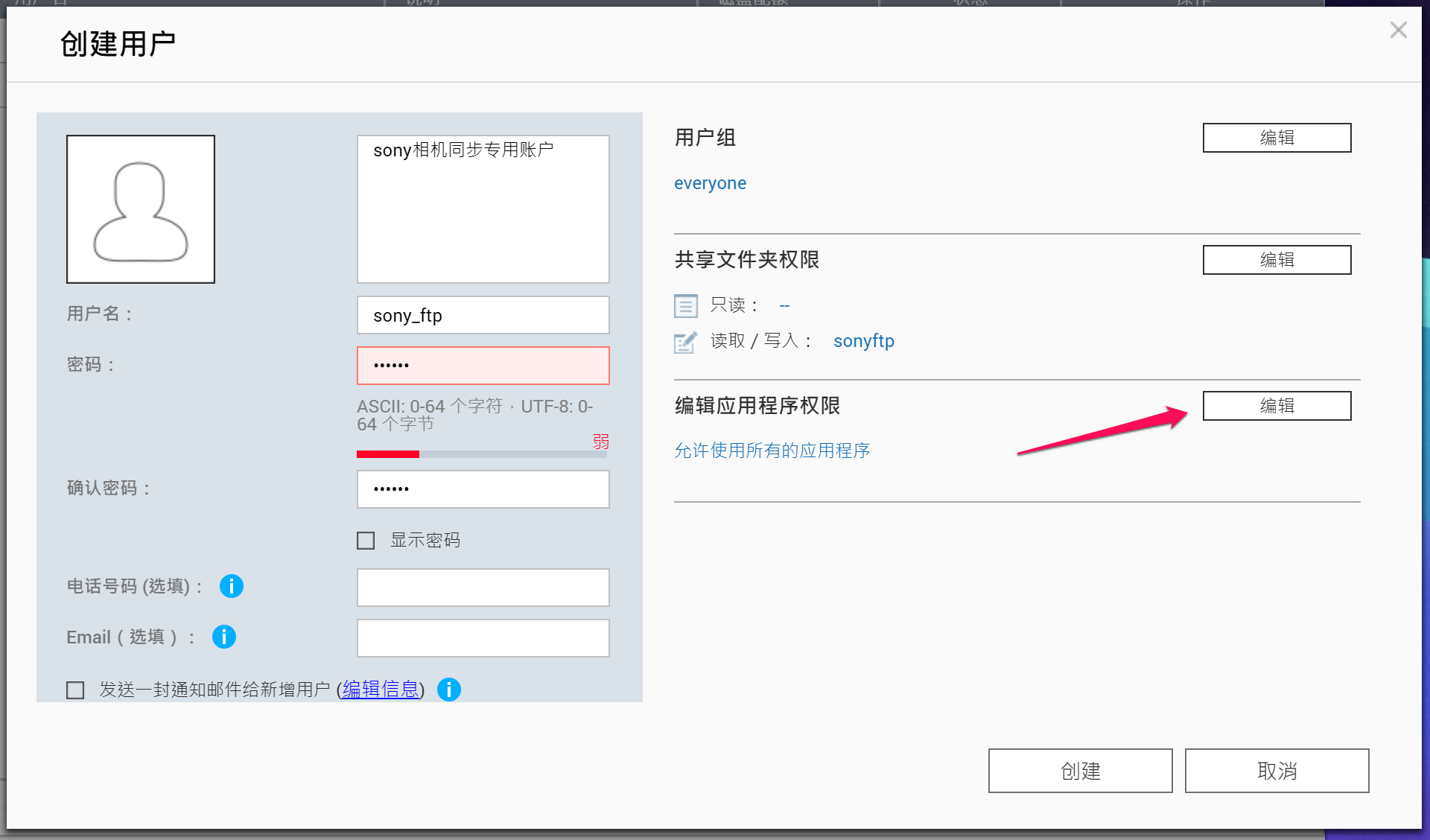The image size is (1430, 840).
Task: Click the password strength indicator bar
Action: 482,454
